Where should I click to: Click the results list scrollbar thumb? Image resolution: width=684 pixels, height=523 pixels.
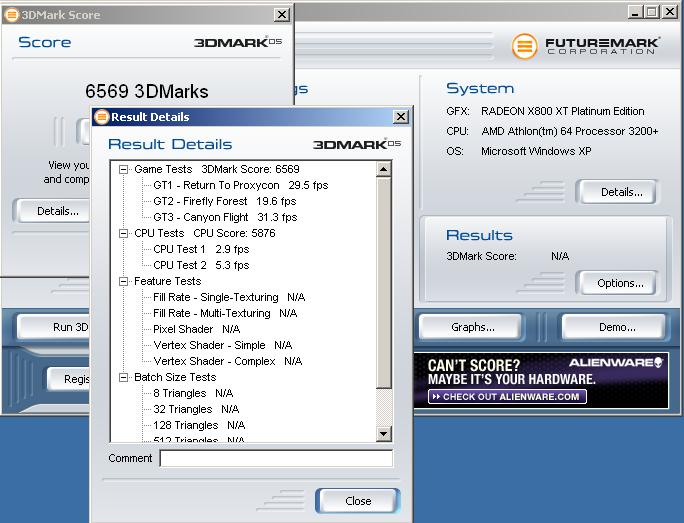click(383, 283)
